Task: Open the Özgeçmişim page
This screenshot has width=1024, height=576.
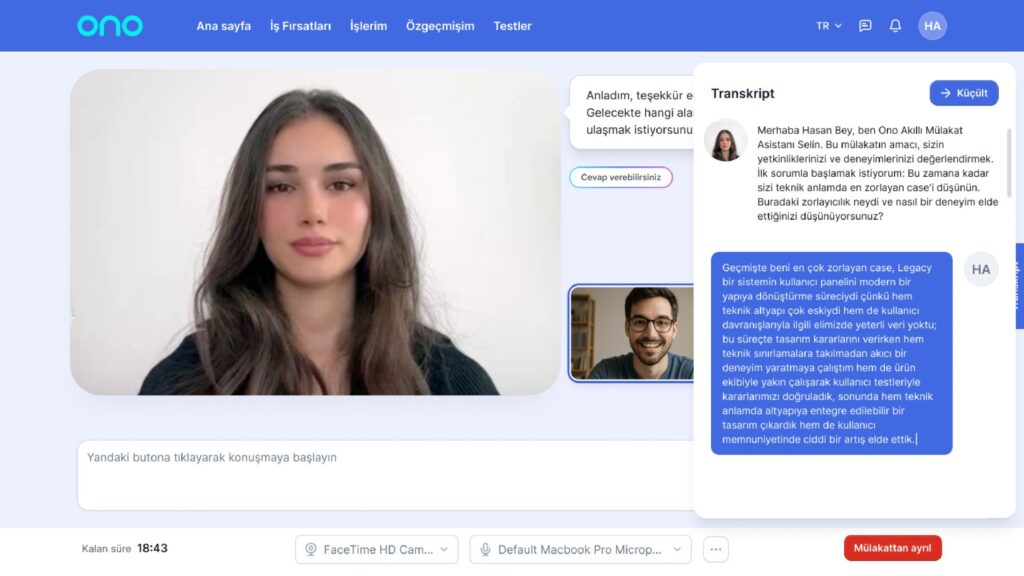Action: coord(440,26)
